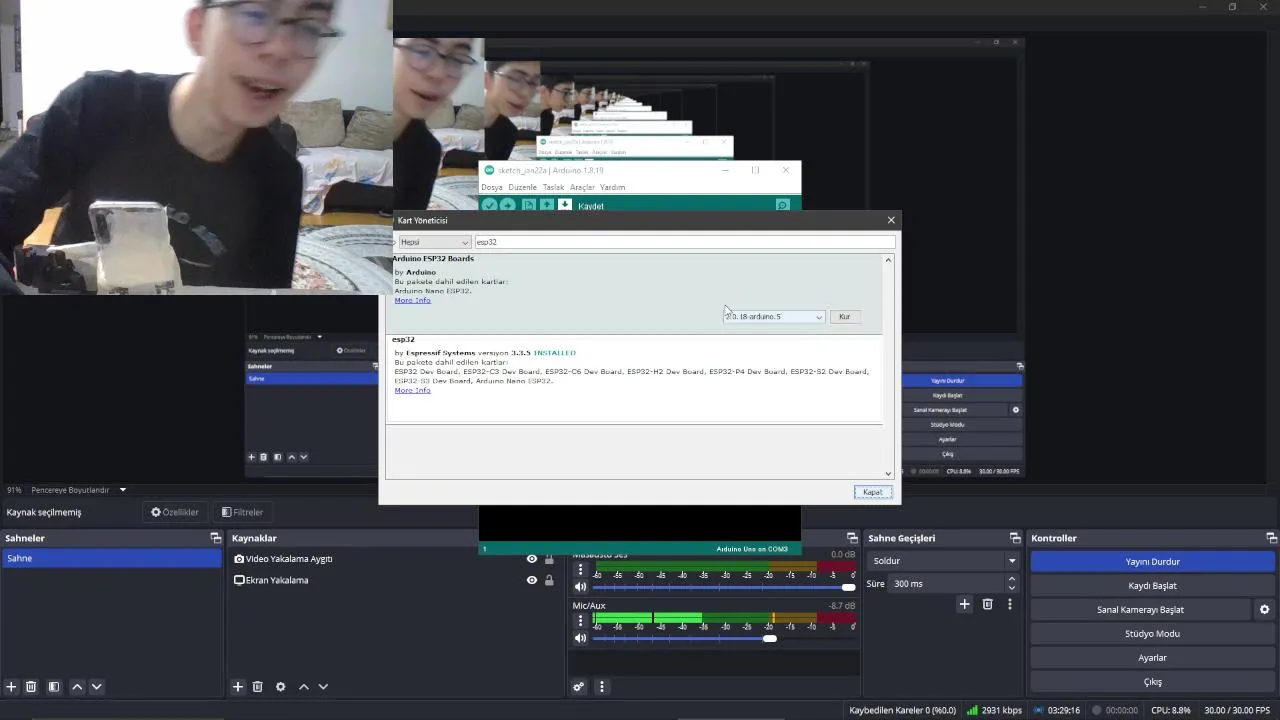The height and width of the screenshot is (720, 1280).
Task: Open advanced audio properties gears icon
Action: [x=578, y=687]
